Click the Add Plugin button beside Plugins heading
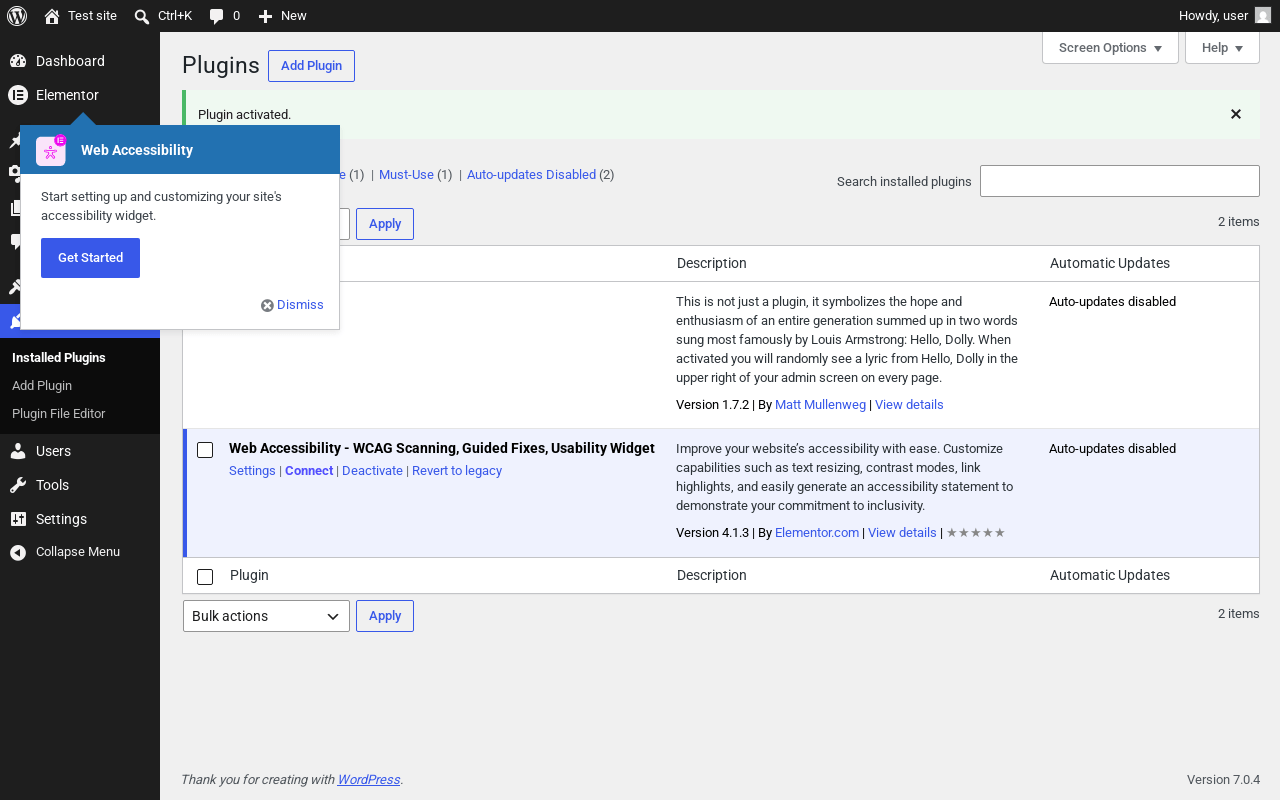This screenshot has height=800, width=1280. pyautogui.click(x=311, y=66)
